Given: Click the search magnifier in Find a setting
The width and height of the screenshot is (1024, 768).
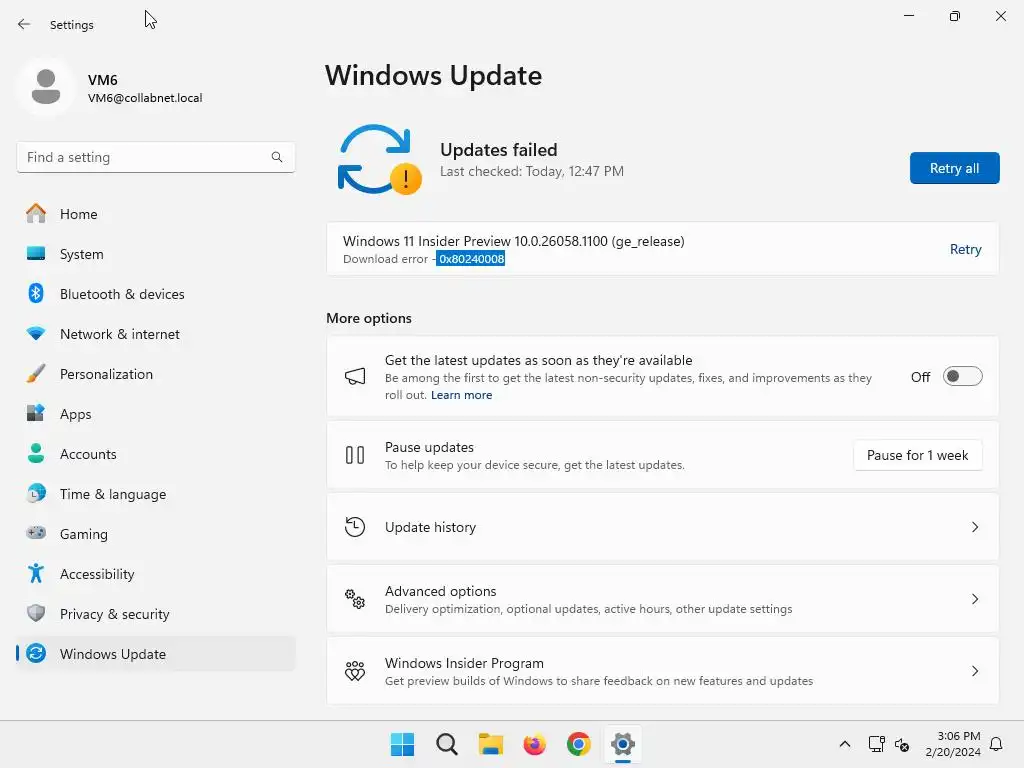Looking at the screenshot, I should click(x=277, y=157).
